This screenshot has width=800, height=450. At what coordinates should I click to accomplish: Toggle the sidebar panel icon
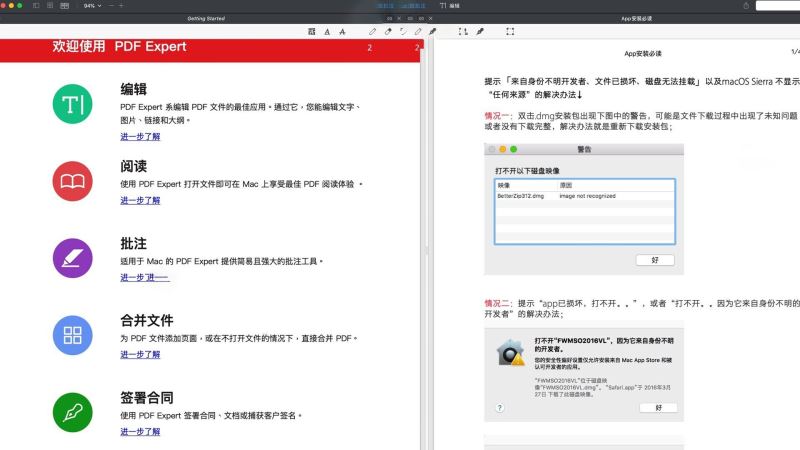[36, 6]
